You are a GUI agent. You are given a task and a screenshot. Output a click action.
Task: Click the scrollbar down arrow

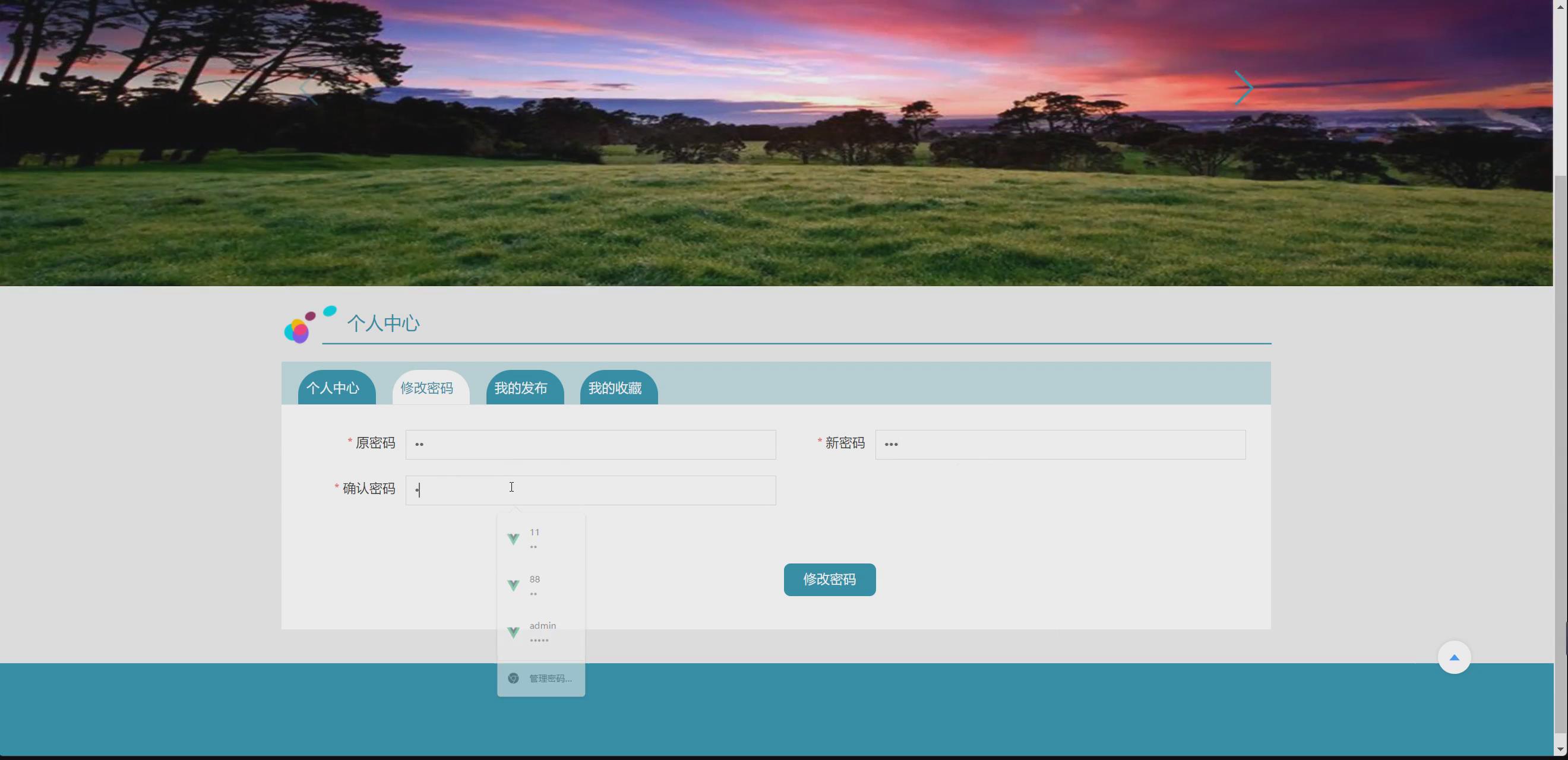(1560, 749)
